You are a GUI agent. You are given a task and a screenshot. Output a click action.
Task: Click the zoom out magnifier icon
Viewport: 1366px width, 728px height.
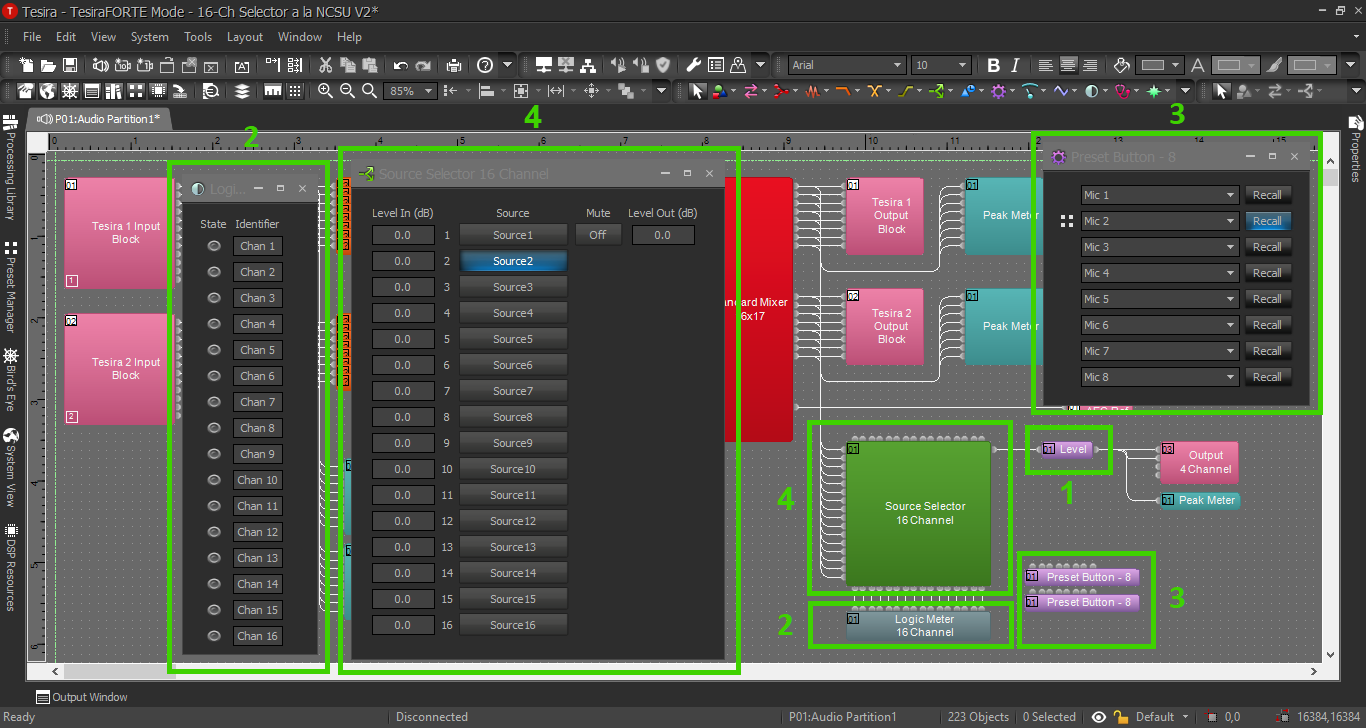tap(347, 91)
